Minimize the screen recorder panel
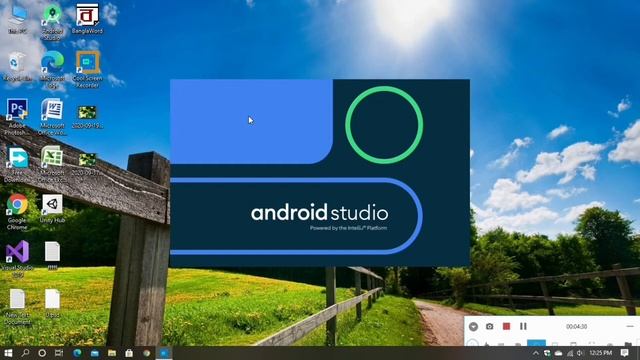 tap(630, 327)
